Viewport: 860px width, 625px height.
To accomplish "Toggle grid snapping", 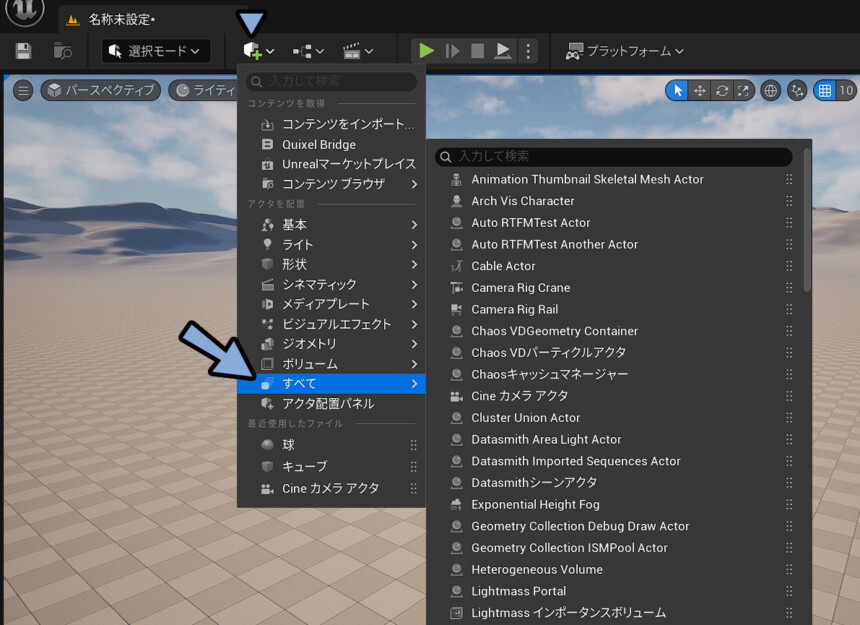I will (x=824, y=90).
